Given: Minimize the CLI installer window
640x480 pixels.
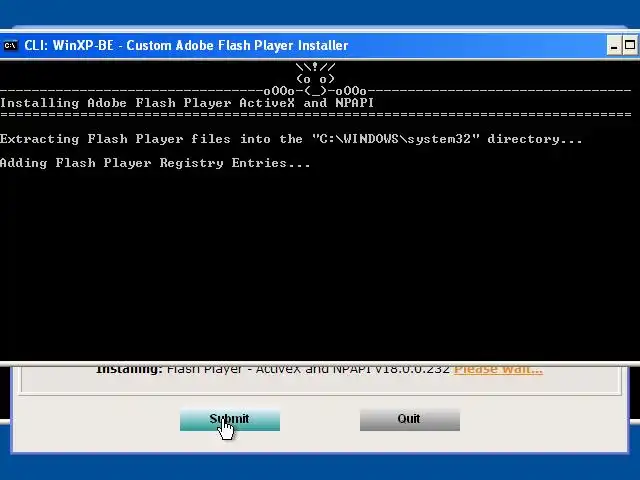Looking at the screenshot, I should point(613,45).
